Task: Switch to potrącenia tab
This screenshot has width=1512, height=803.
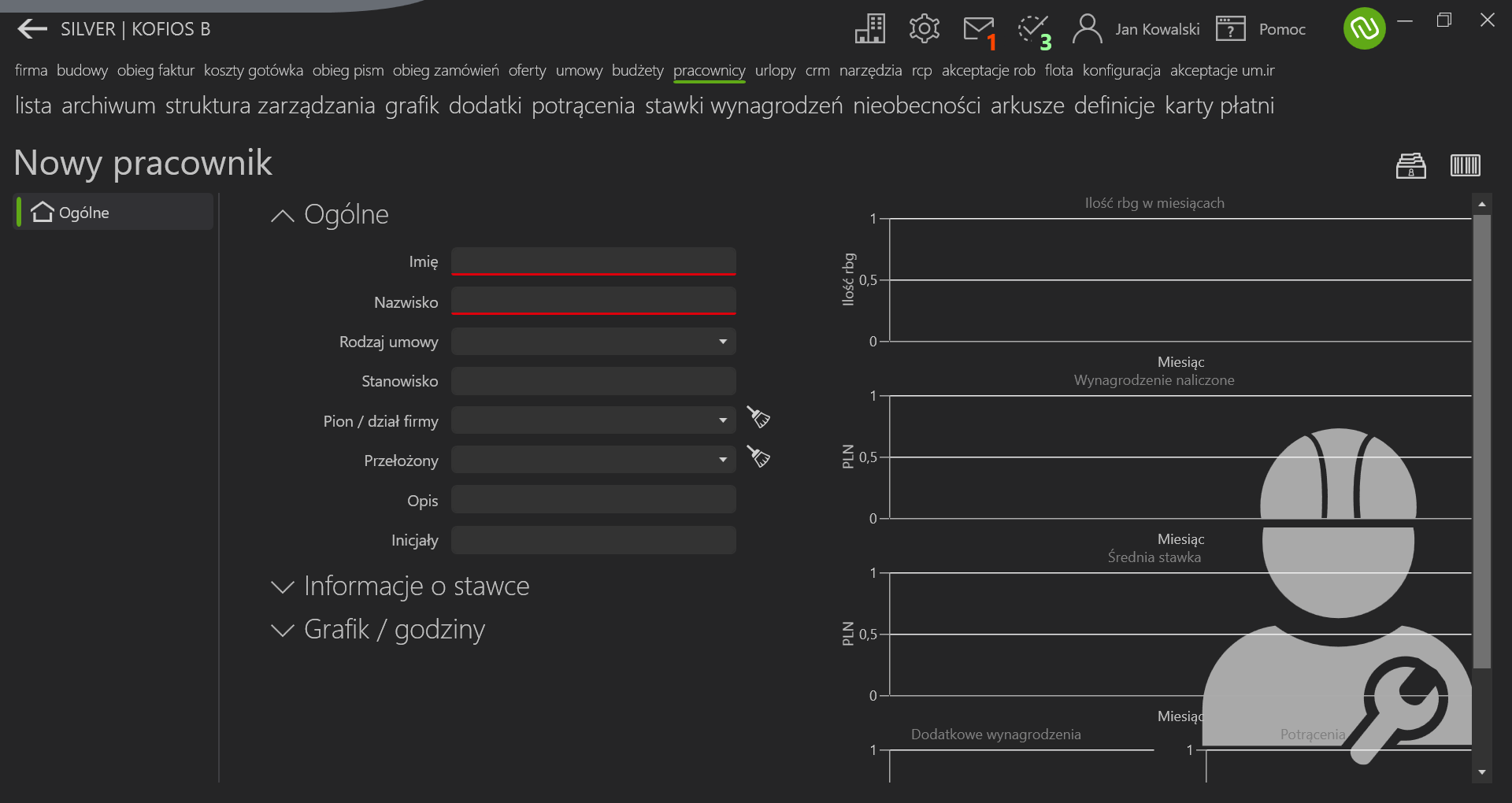Action: tap(584, 105)
